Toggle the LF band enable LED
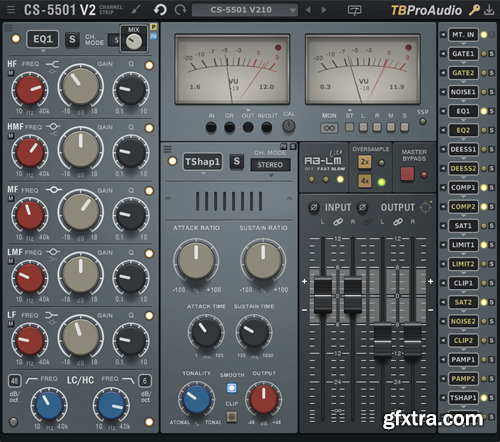Viewport: 500px width, 442px height. [149, 316]
